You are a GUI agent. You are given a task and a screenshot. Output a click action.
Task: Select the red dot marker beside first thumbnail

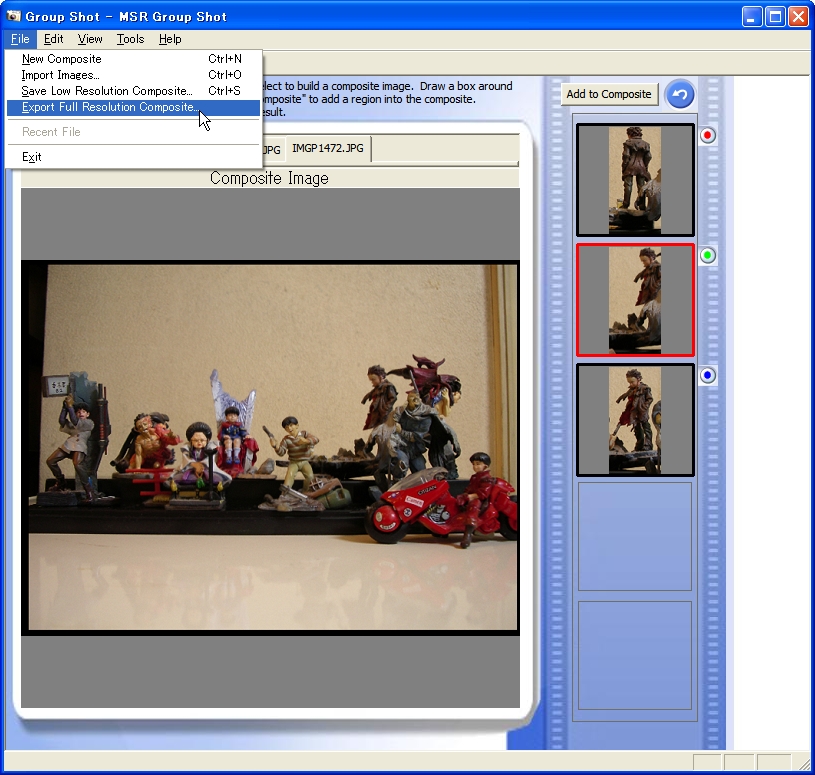[707, 136]
